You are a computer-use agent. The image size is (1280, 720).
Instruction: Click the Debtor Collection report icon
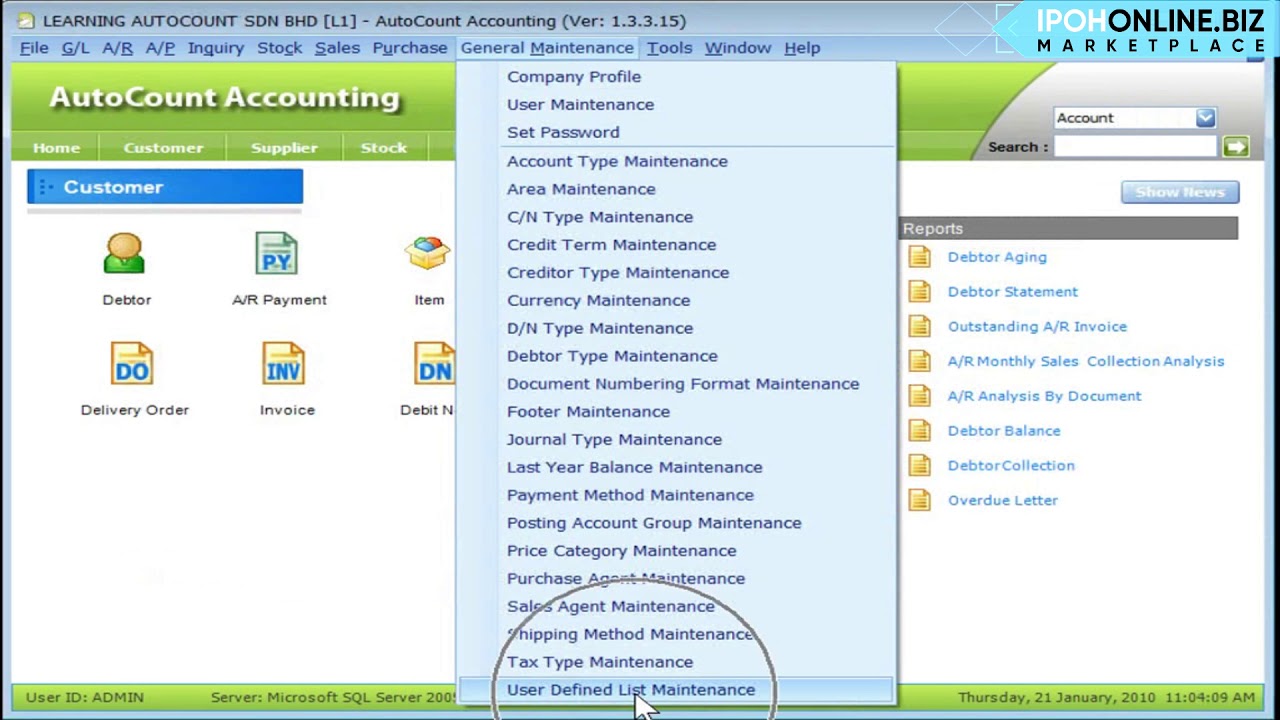point(919,466)
